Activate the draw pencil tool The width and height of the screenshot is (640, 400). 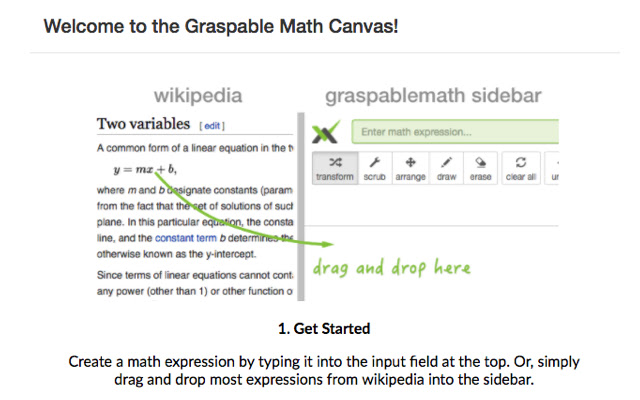(446, 167)
